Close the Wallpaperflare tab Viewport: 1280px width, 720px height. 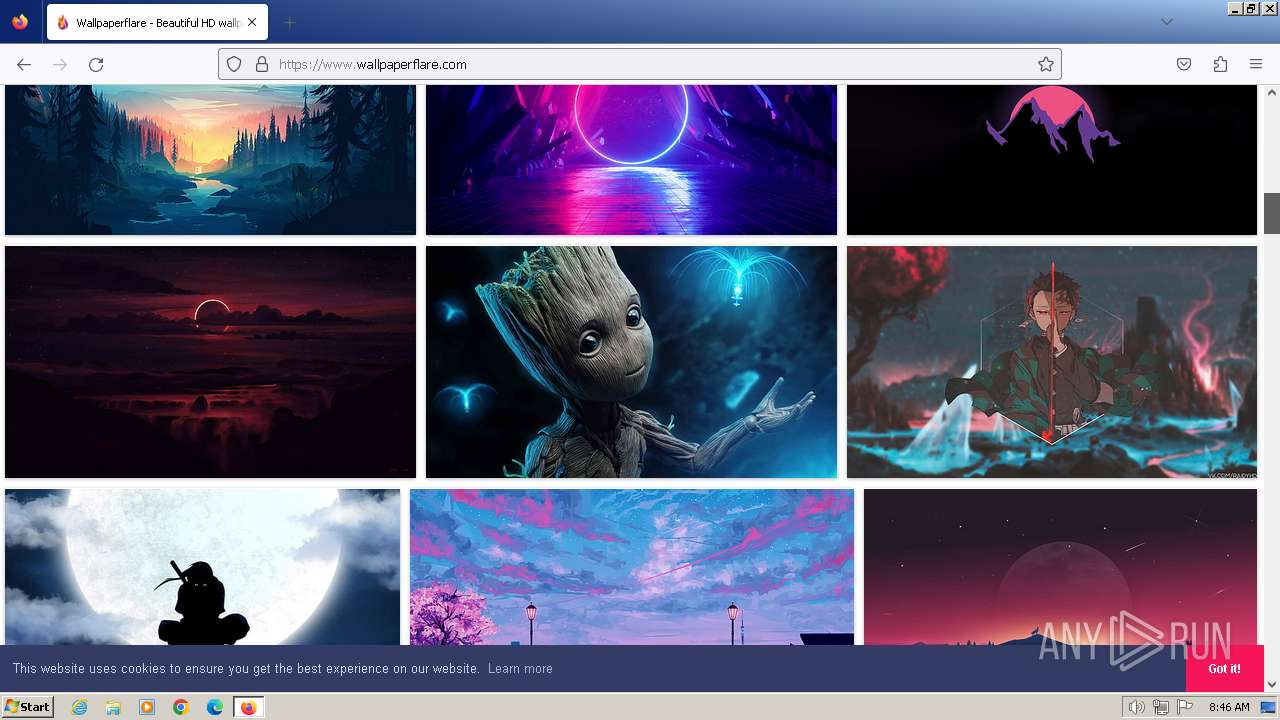[x=252, y=22]
